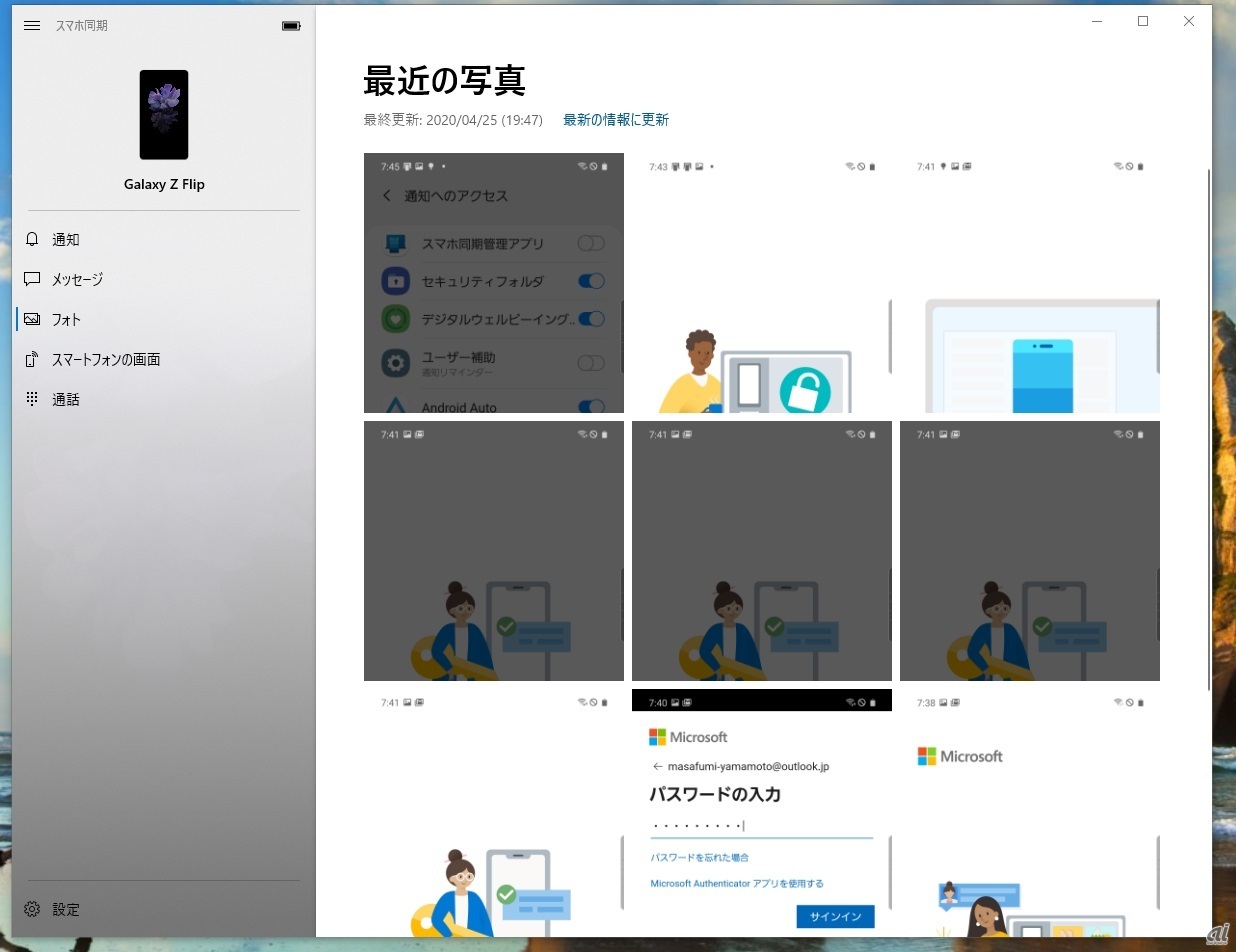Open the 通知へのアクセス screenshot thumbnail
Screen dimensions: 1236x952
(494, 283)
